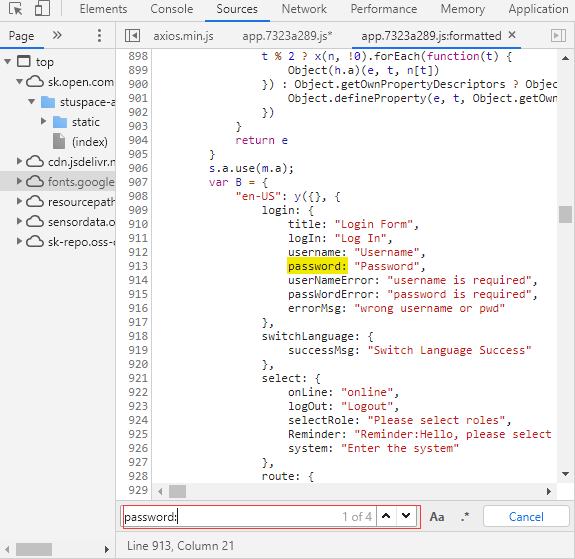
Task: Click the editor scroll right arrow
Action: (x=549, y=492)
